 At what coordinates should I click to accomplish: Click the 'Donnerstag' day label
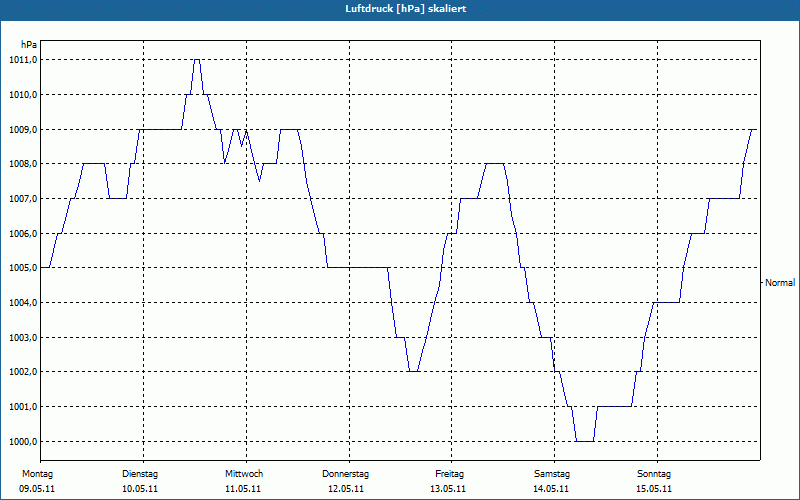(x=345, y=474)
